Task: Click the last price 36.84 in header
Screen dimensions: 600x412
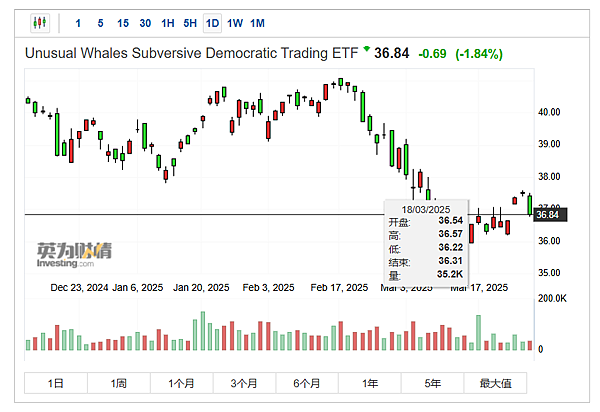Action: (391, 53)
